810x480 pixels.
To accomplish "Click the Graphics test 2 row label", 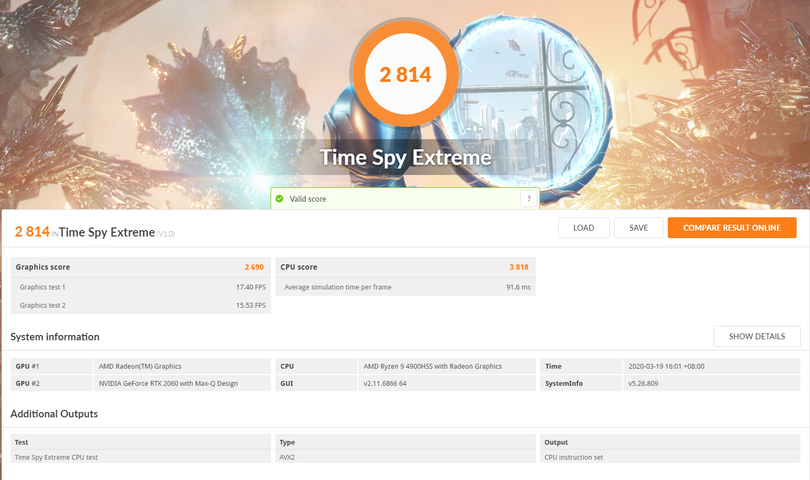I will 42,305.
